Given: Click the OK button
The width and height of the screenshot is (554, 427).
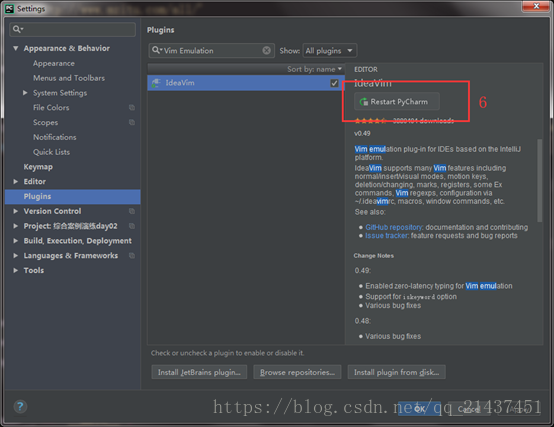Looking at the screenshot, I should 419,409.
